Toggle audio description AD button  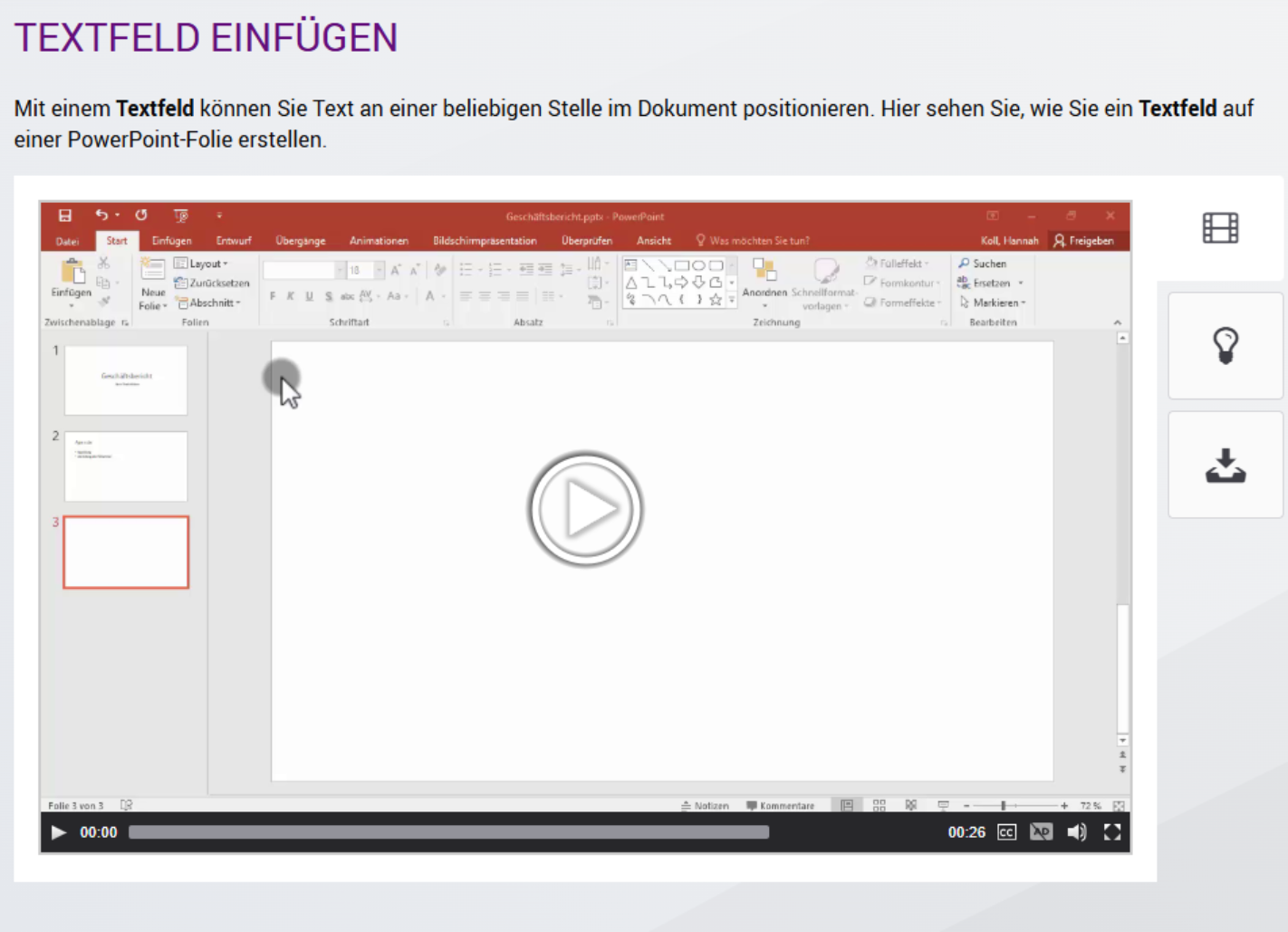[1041, 831]
